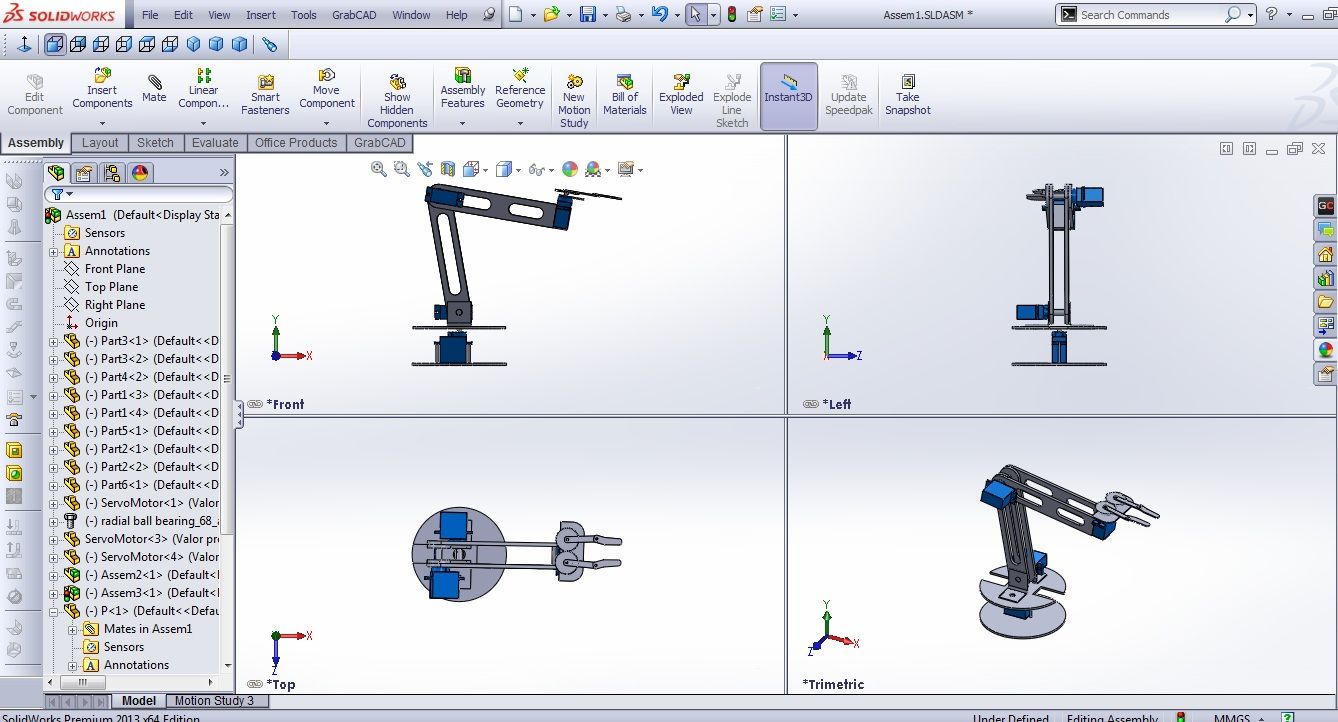Select the Take Snapshot tool

[907, 90]
